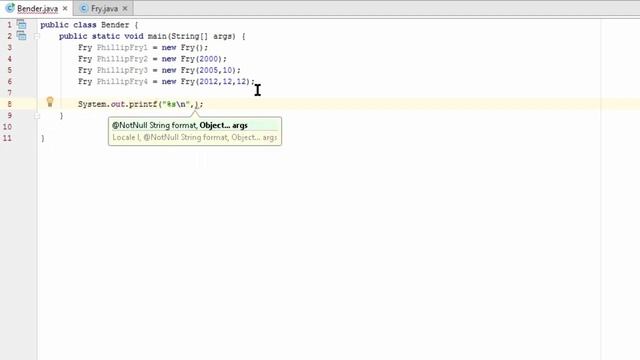
Task: Click the 'main' method name on line 2
Action: coord(156,36)
